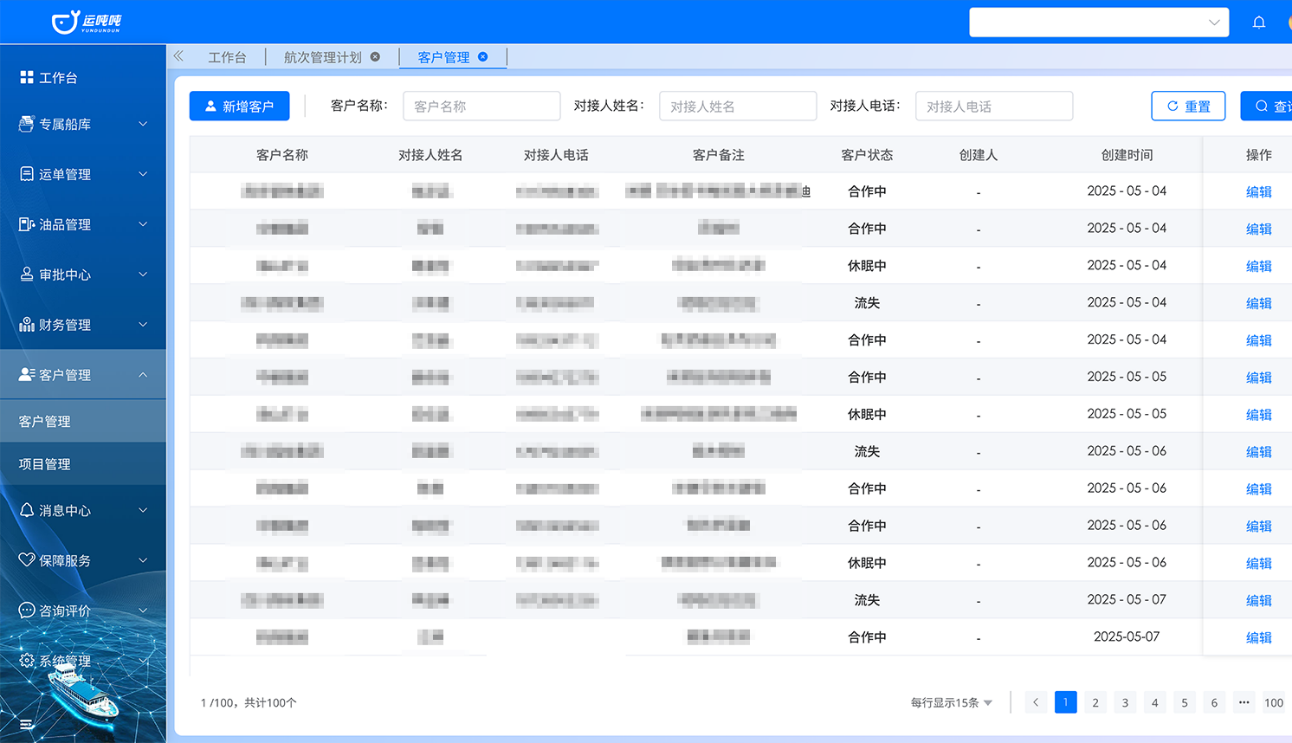Click the 财务管理 finance icon
This screenshot has width=1292, height=743.
[x=28, y=324]
